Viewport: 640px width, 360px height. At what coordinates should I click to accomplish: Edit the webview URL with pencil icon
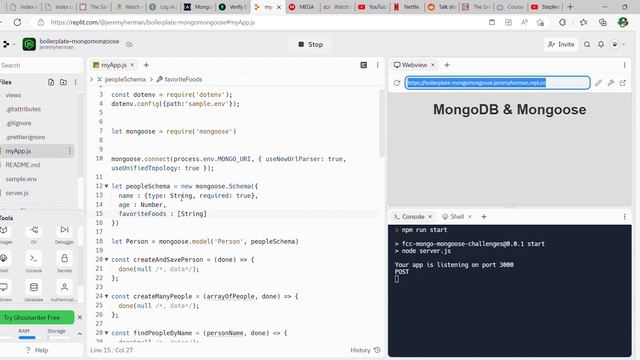click(x=598, y=83)
